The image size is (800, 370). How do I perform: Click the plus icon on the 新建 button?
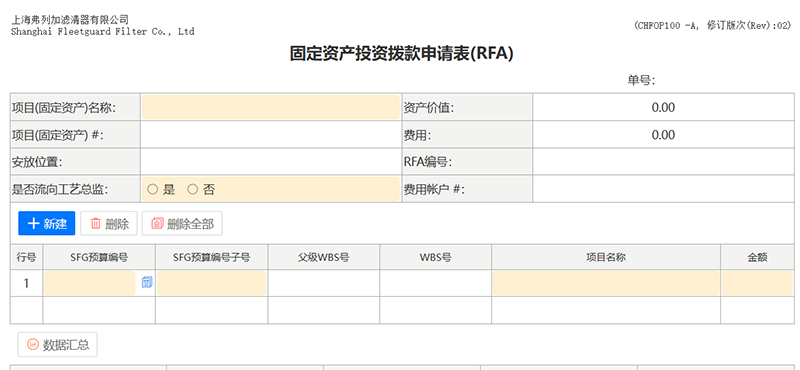[x=33, y=224]
